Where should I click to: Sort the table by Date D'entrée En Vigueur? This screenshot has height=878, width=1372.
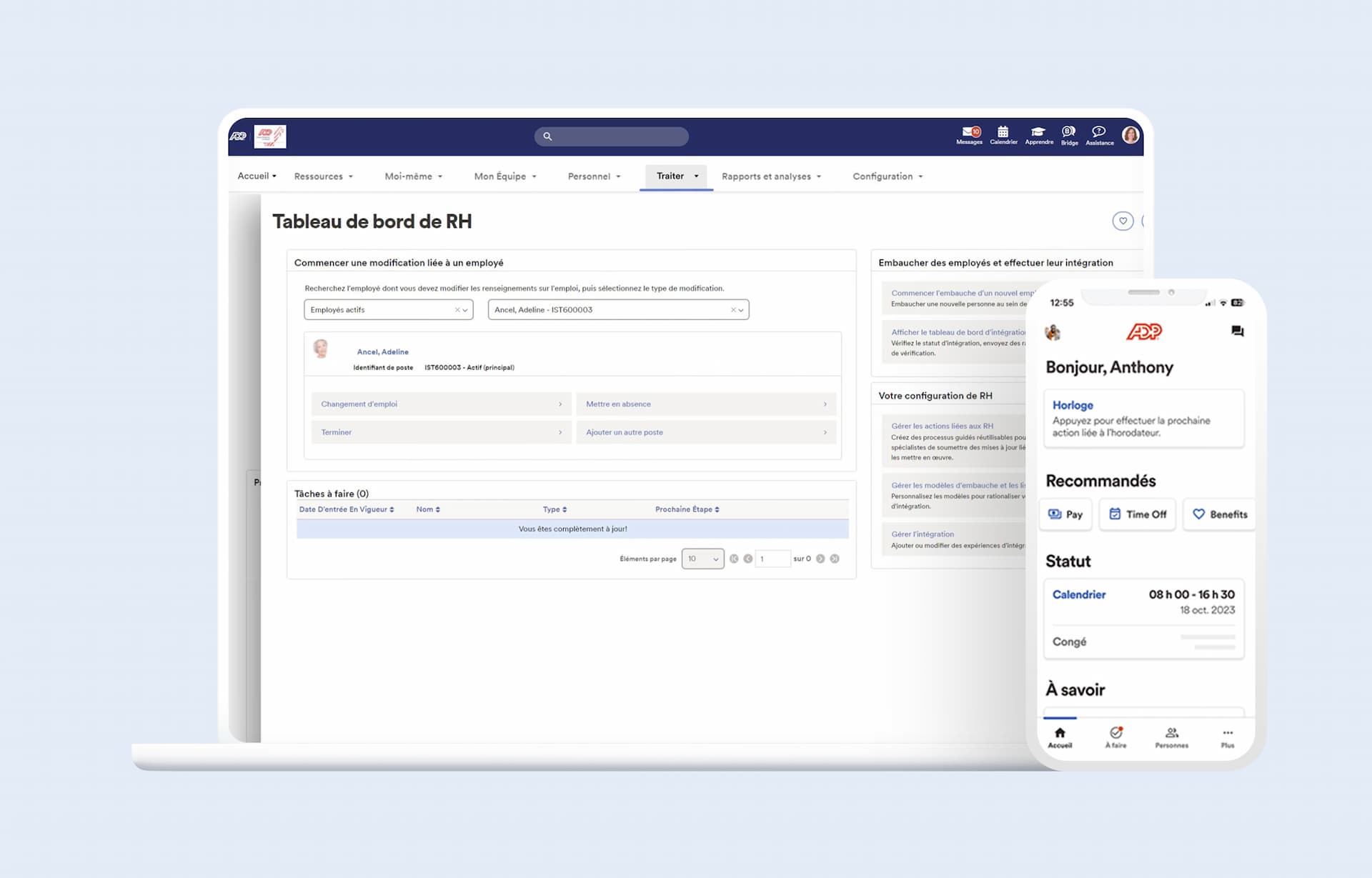point(346,509)
